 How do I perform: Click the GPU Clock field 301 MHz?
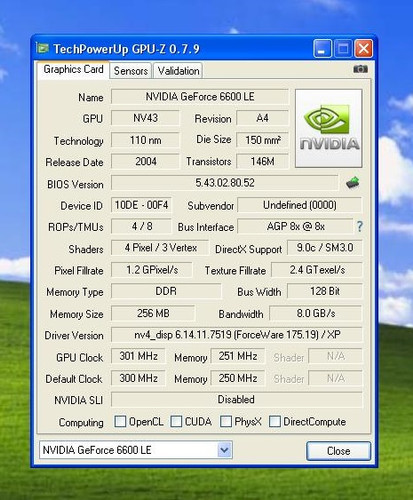pyautogui.click(x=138, y=356)
